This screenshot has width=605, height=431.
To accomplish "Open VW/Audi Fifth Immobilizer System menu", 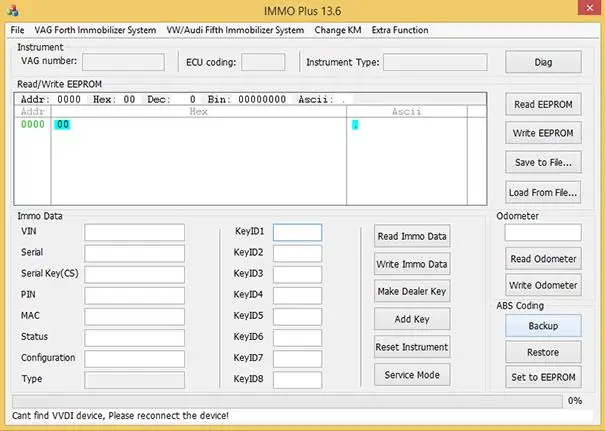I will tap(235, 30).
